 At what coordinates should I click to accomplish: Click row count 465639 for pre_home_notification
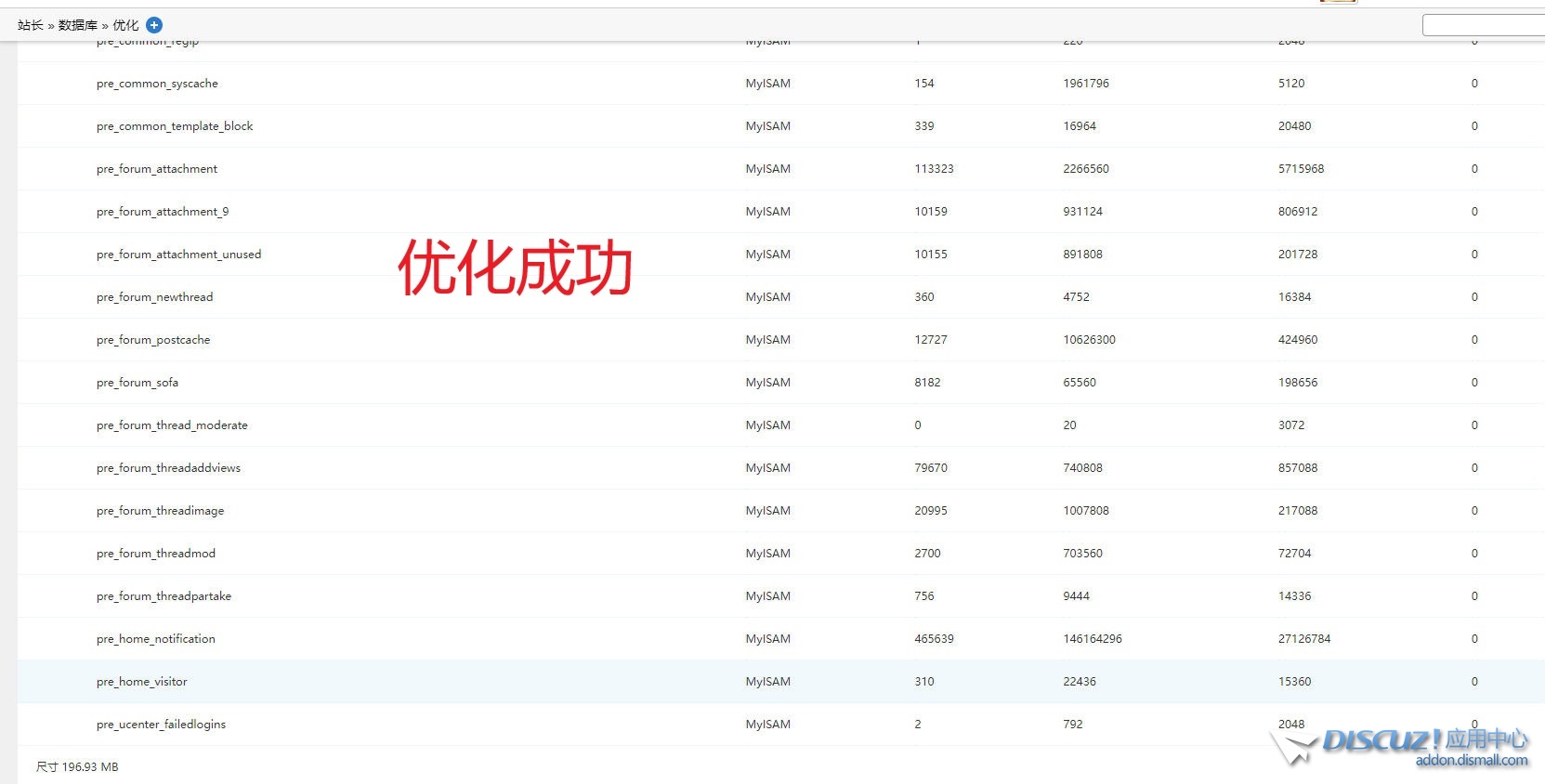[x=934, y=639]
